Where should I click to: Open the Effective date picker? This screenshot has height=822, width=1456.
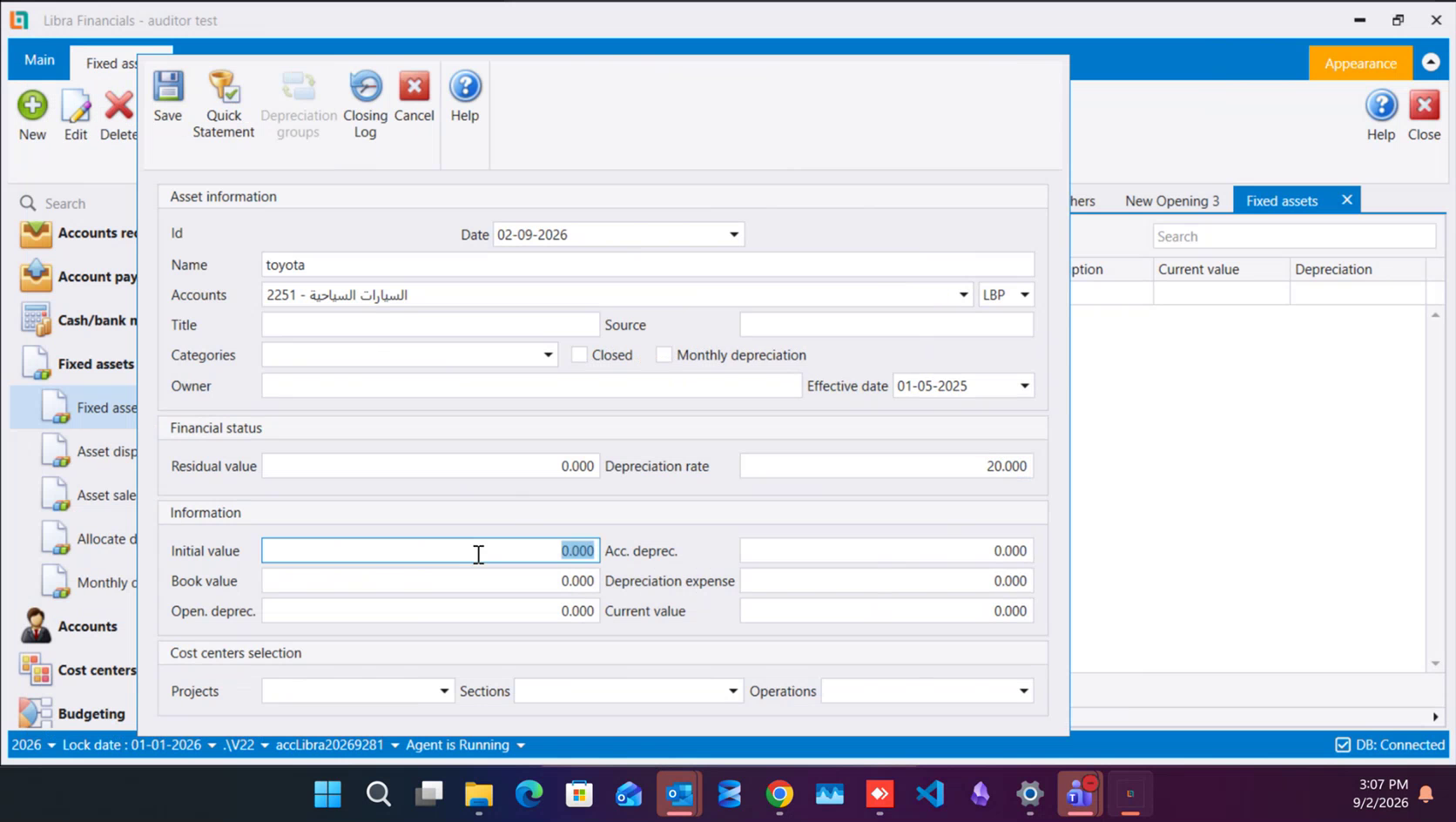tap(1024, 386)
